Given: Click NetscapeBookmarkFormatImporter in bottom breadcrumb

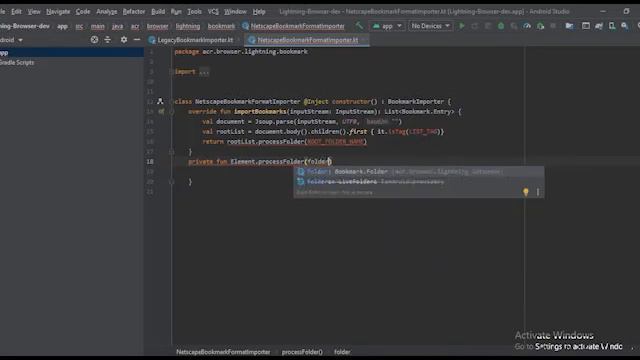Looking at the screenshot, I should [x=223, y=352].
